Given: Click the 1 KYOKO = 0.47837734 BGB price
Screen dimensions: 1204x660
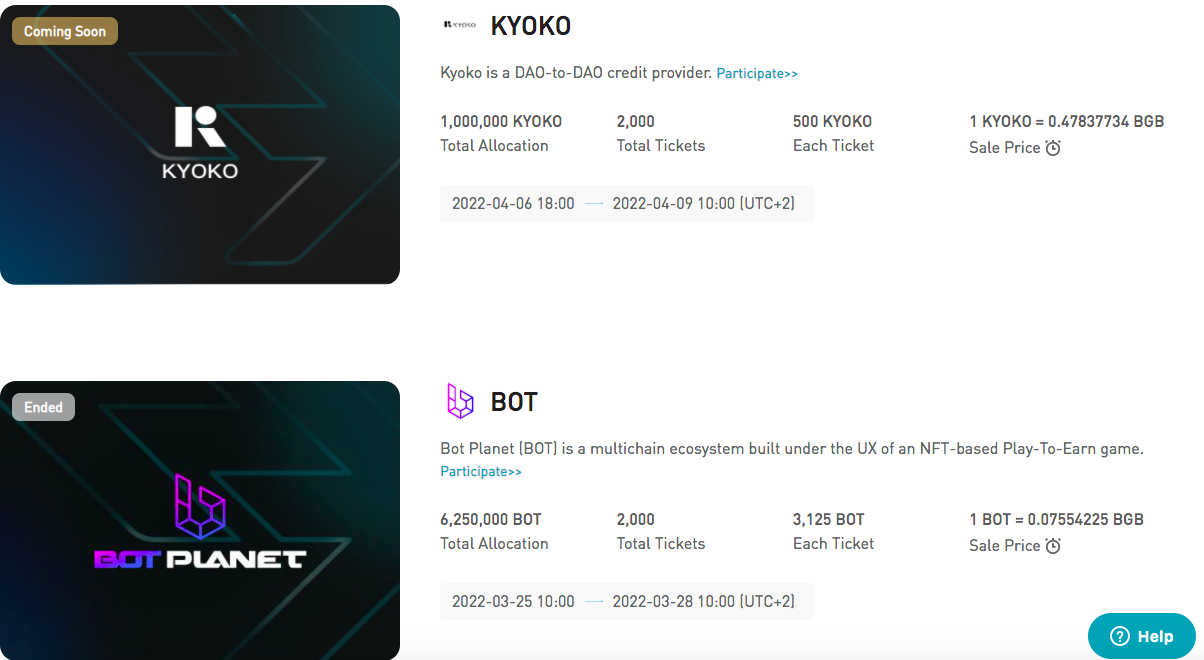Looking at the screenshot, I should point(1066,121).
